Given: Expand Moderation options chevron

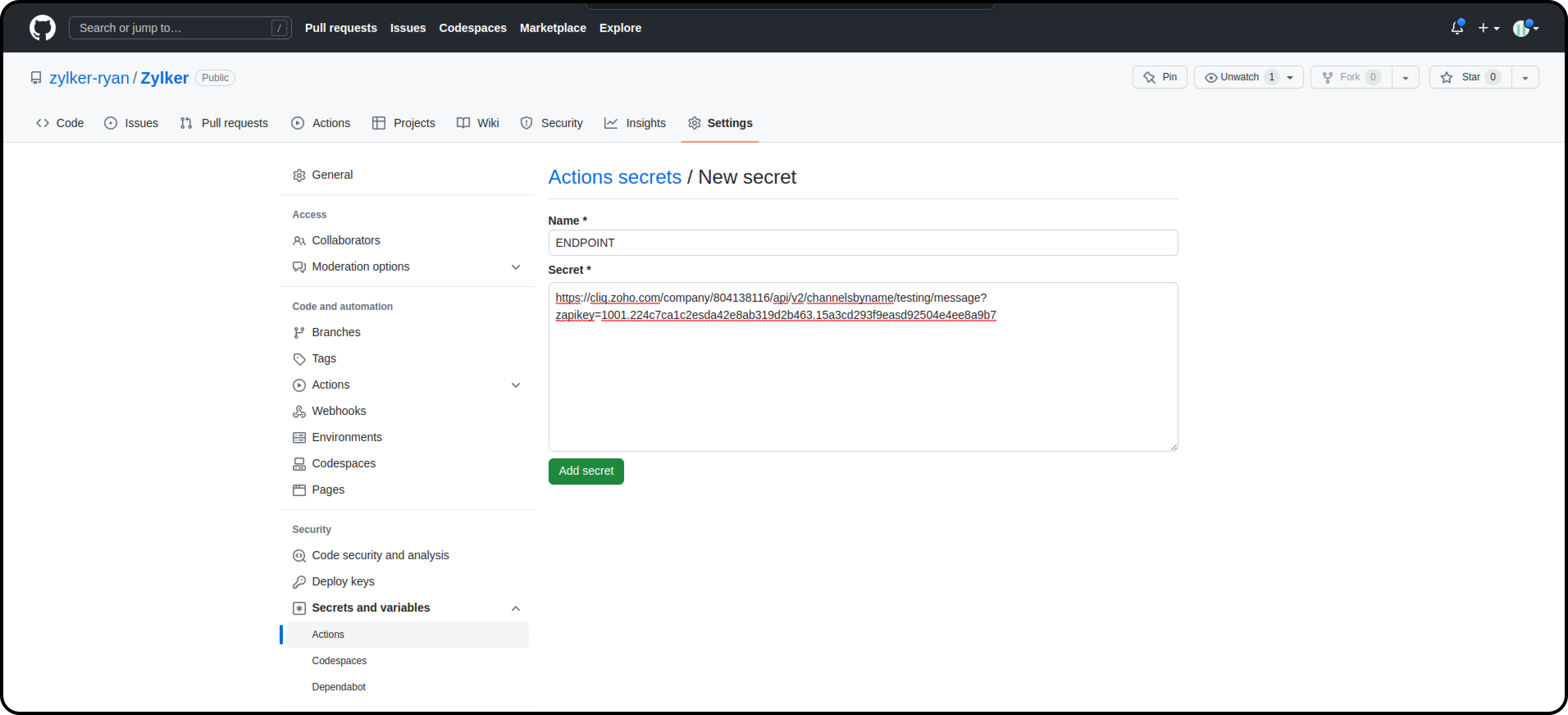Looking at the screenshot, I should pos(515,267).
